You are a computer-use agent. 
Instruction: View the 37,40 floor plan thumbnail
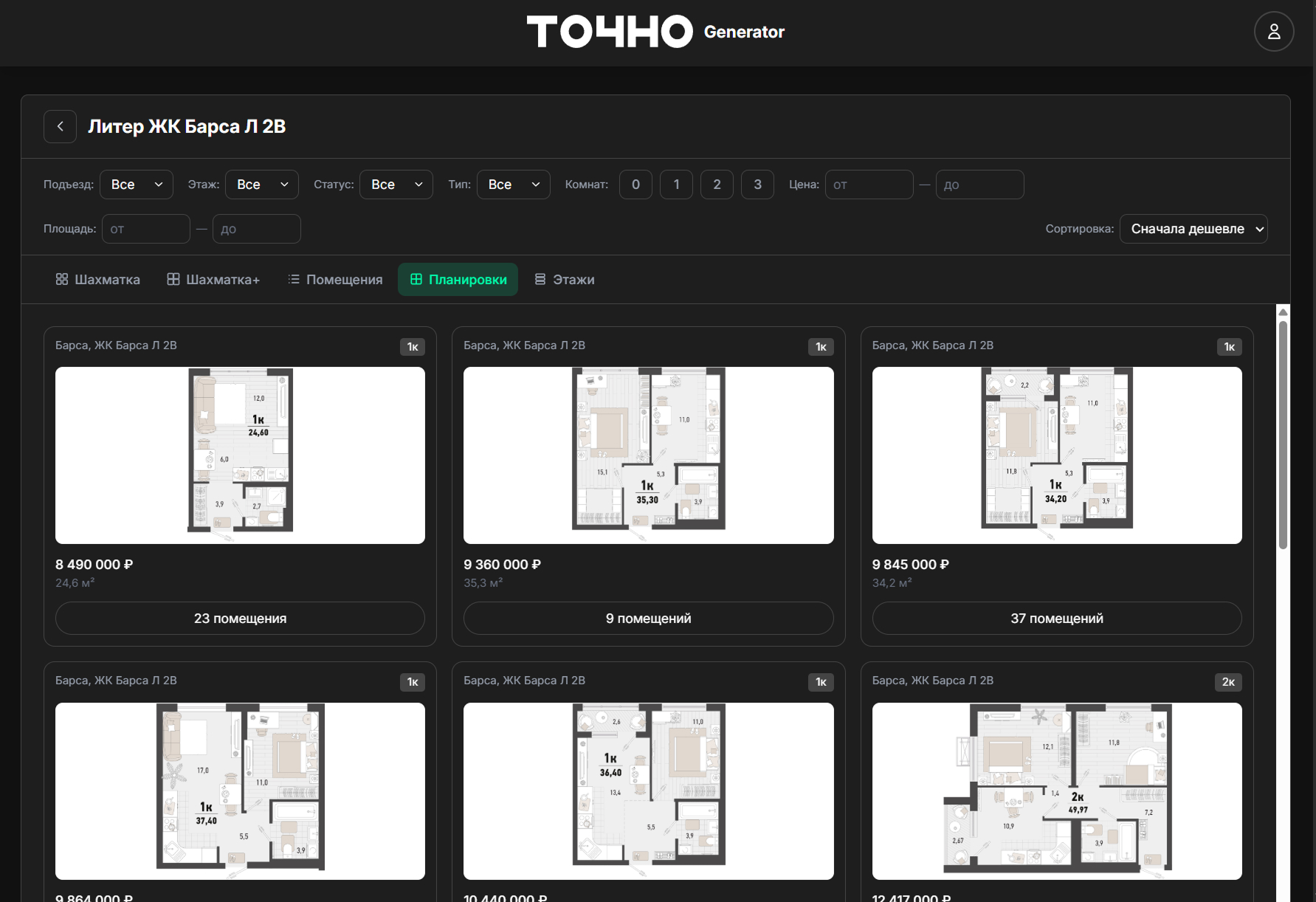click(x=240, y=791)
